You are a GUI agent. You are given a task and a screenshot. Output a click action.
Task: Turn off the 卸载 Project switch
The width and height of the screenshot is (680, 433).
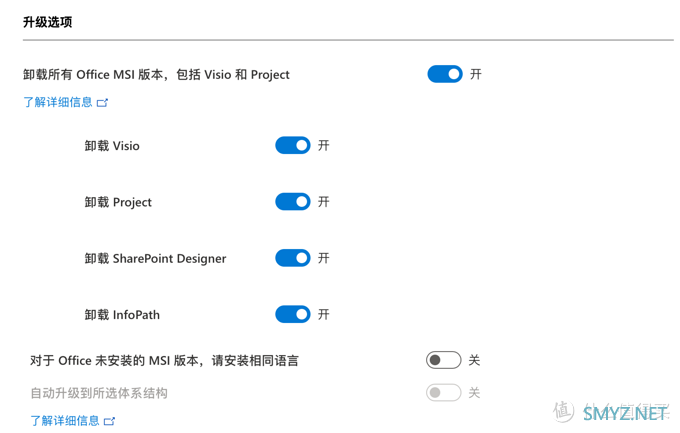(x=292, y=202)
